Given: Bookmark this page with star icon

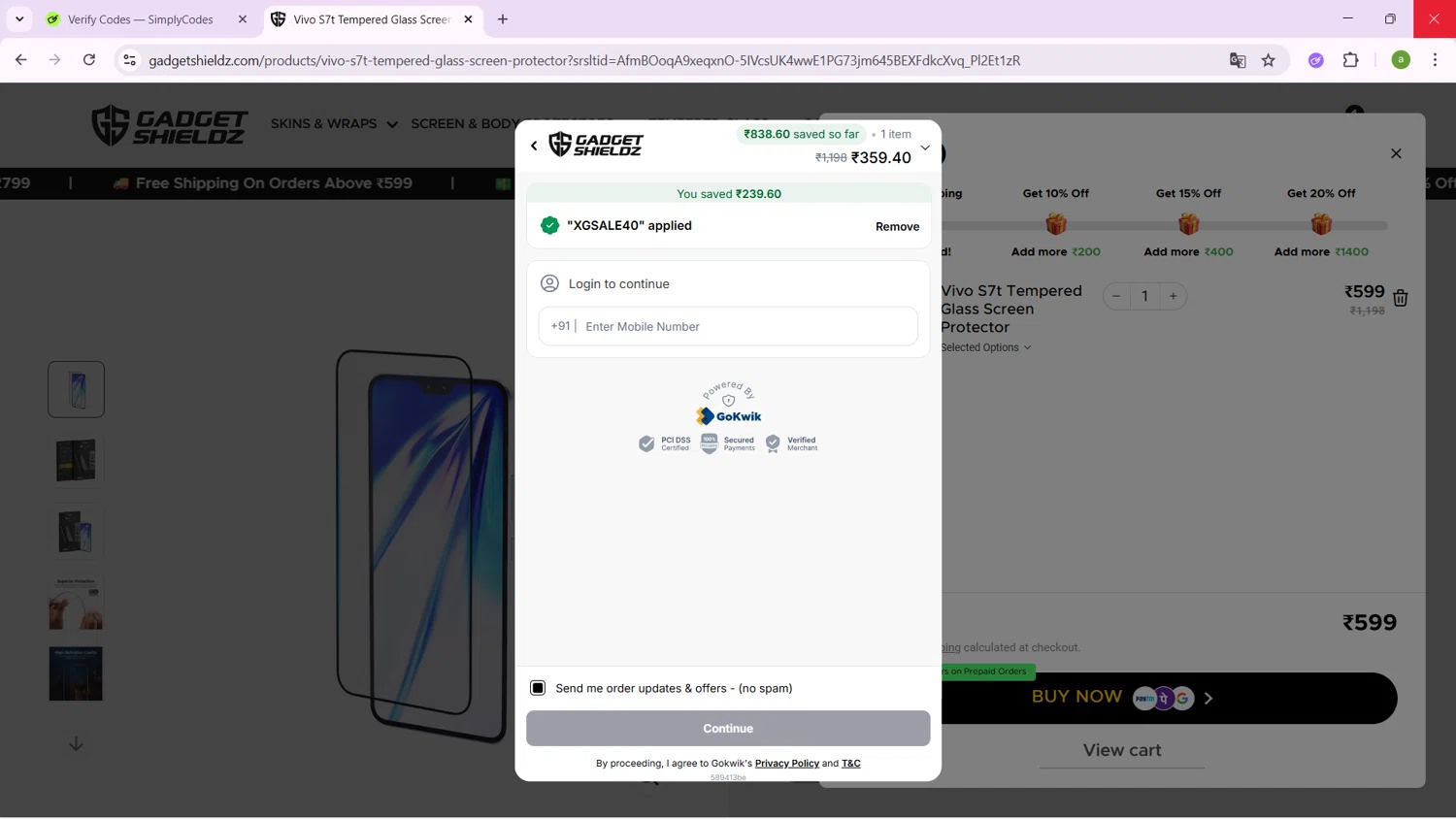Looking at the screenshot, I should pos(1269,60).
